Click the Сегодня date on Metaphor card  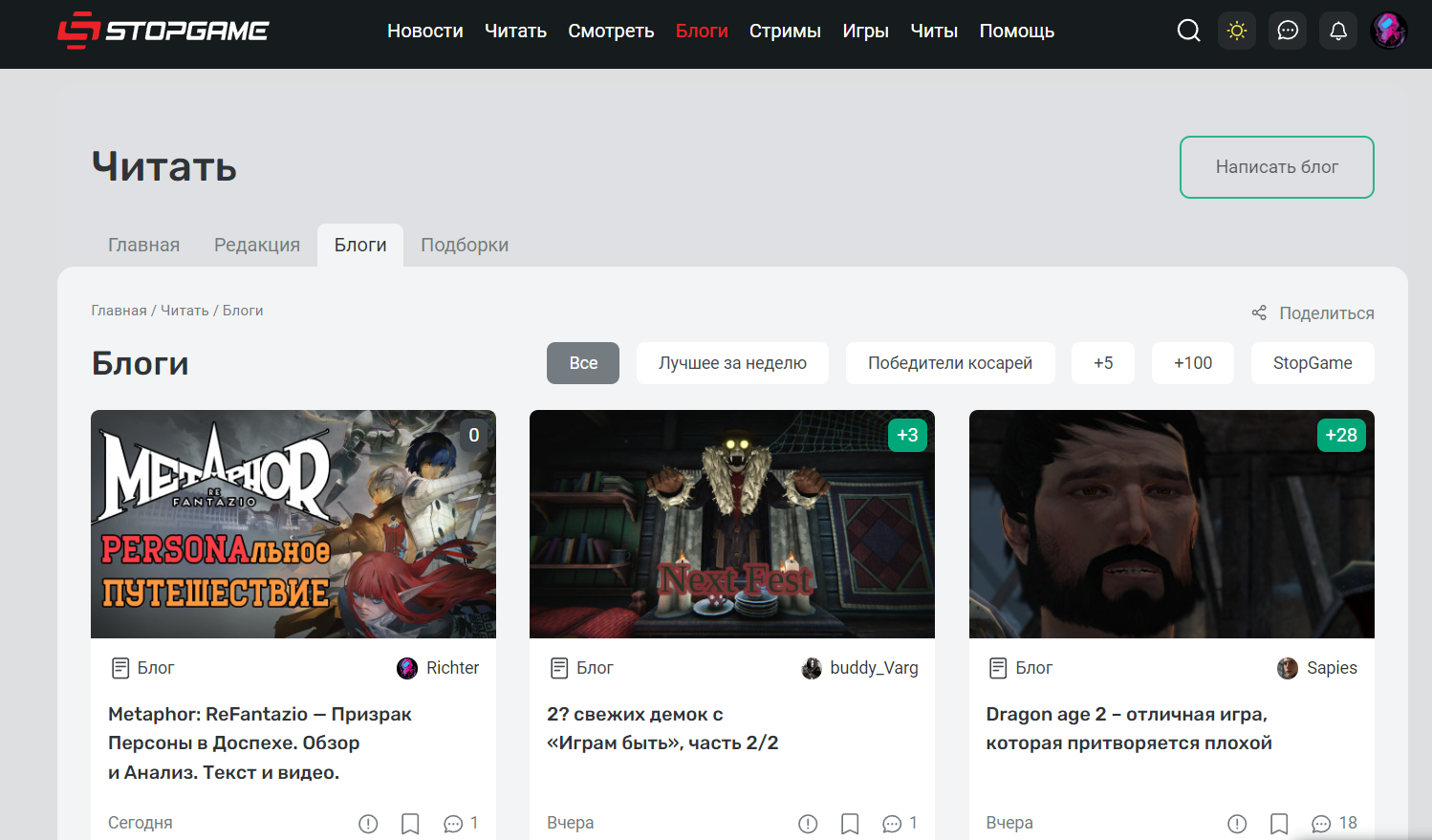[141, 823]
